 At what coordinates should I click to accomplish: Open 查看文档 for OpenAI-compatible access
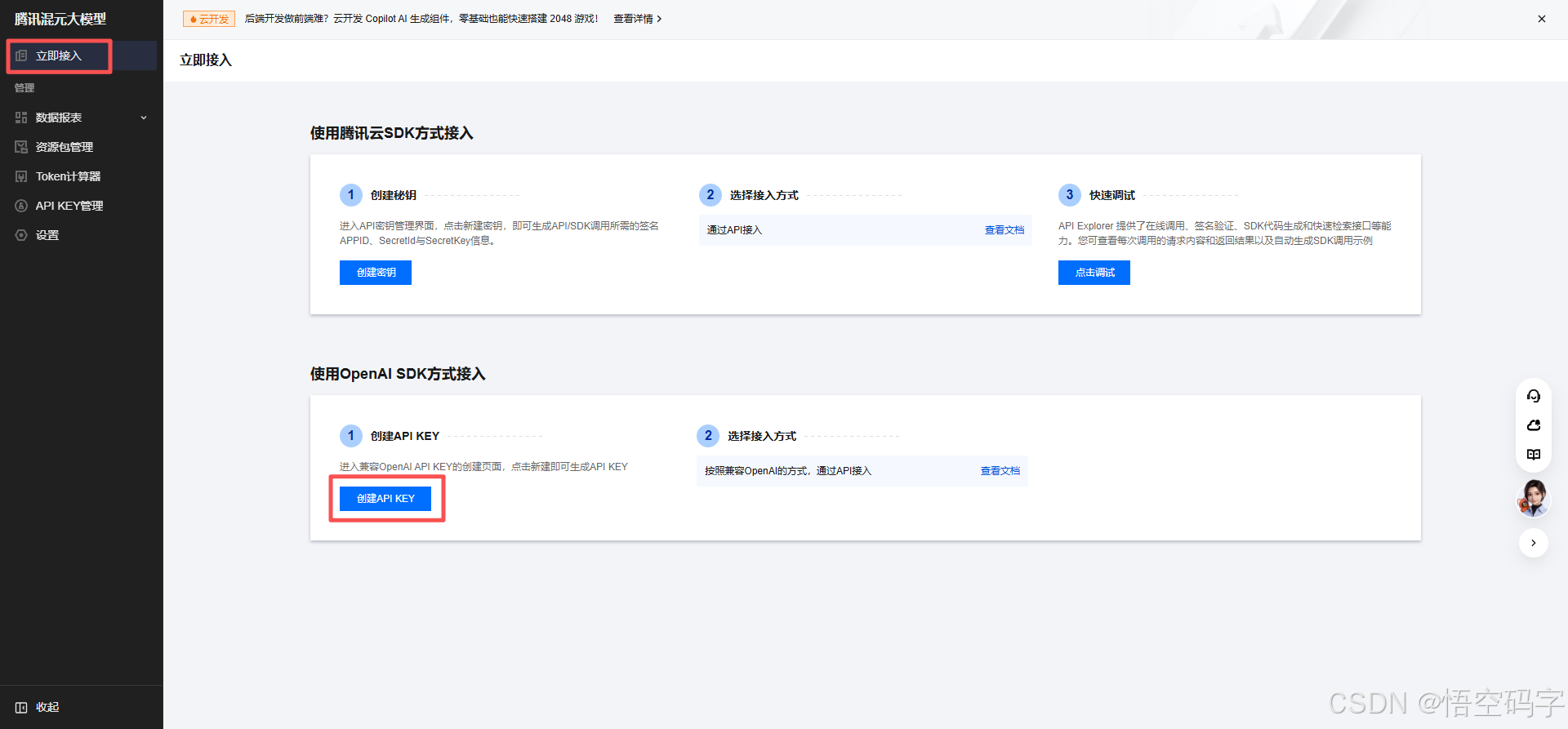pos(1000,471)
